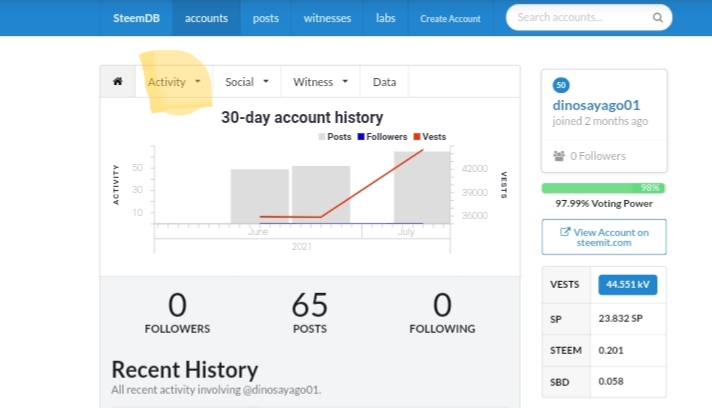Click the search magnifier icon
The width and height of the screenshot is (712, 408).
(658, 18)
